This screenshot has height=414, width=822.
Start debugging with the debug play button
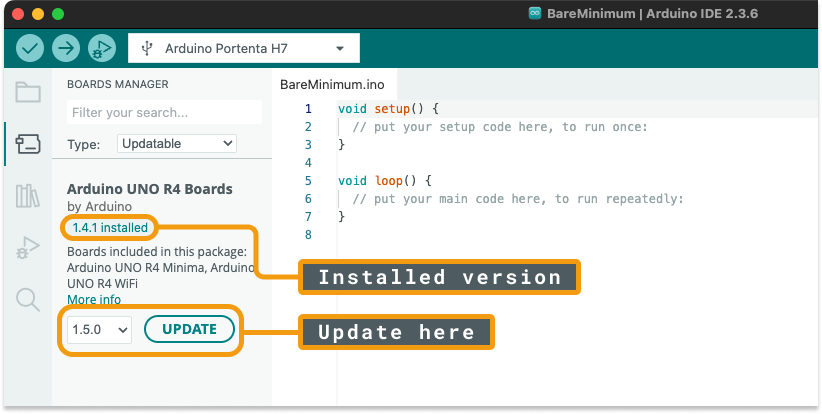(102, 48)
